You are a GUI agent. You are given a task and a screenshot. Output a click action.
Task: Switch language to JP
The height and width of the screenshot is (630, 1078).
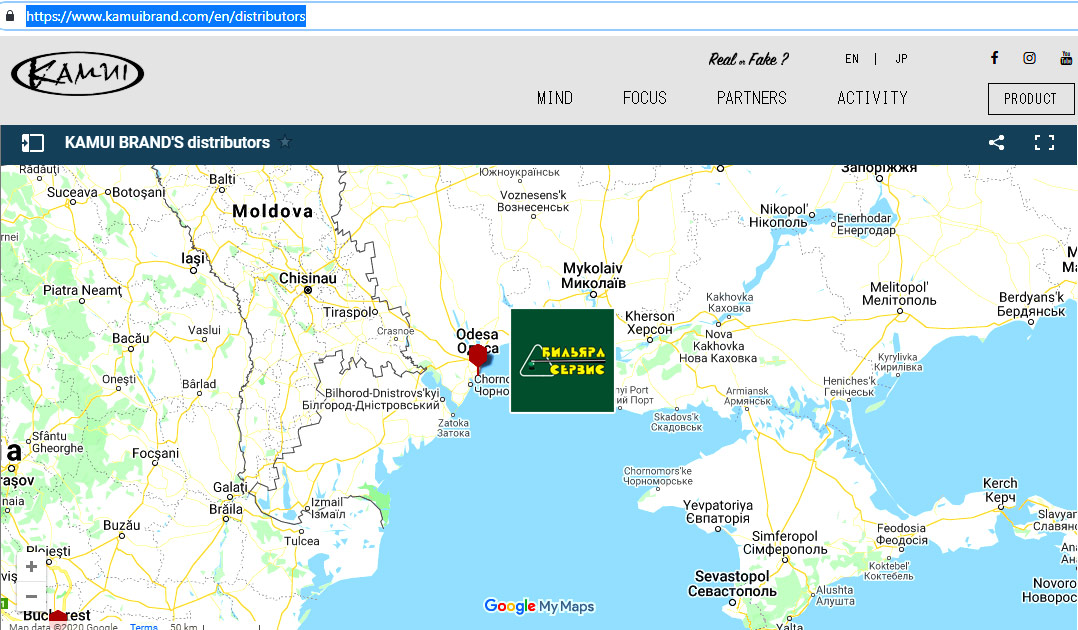coord(901,59)
